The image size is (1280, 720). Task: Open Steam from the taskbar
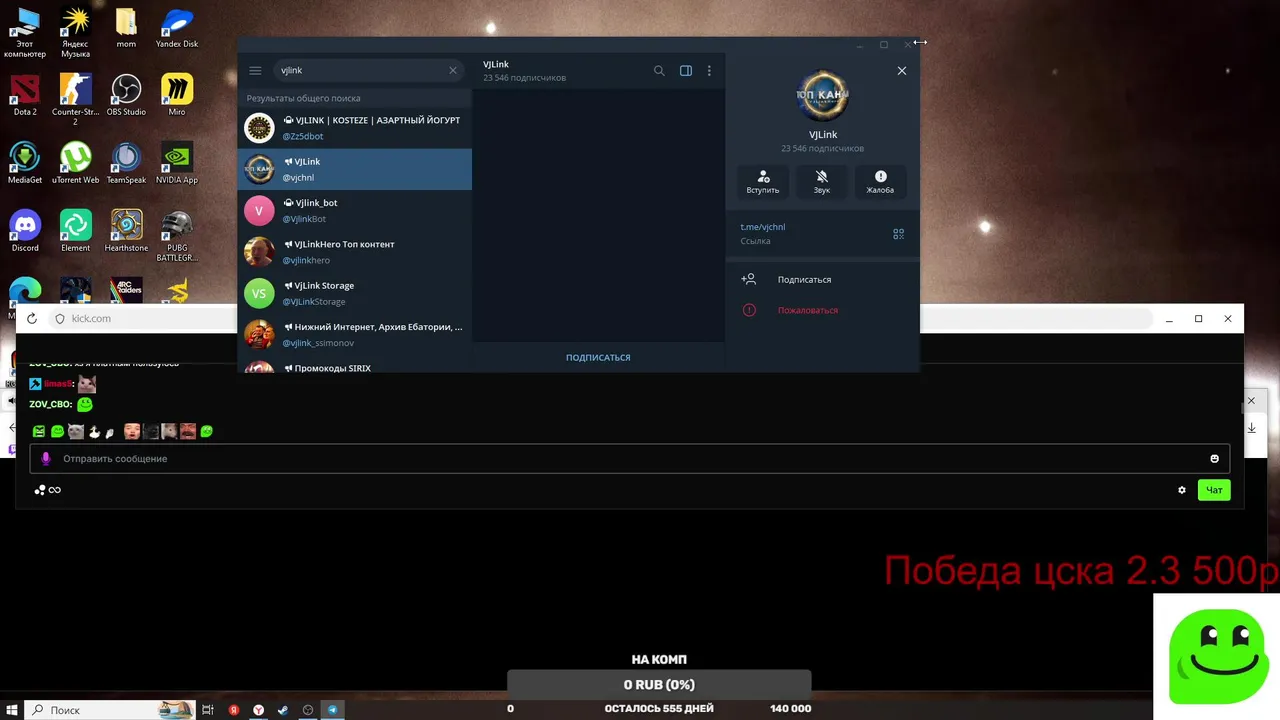[x=283, y=709]
